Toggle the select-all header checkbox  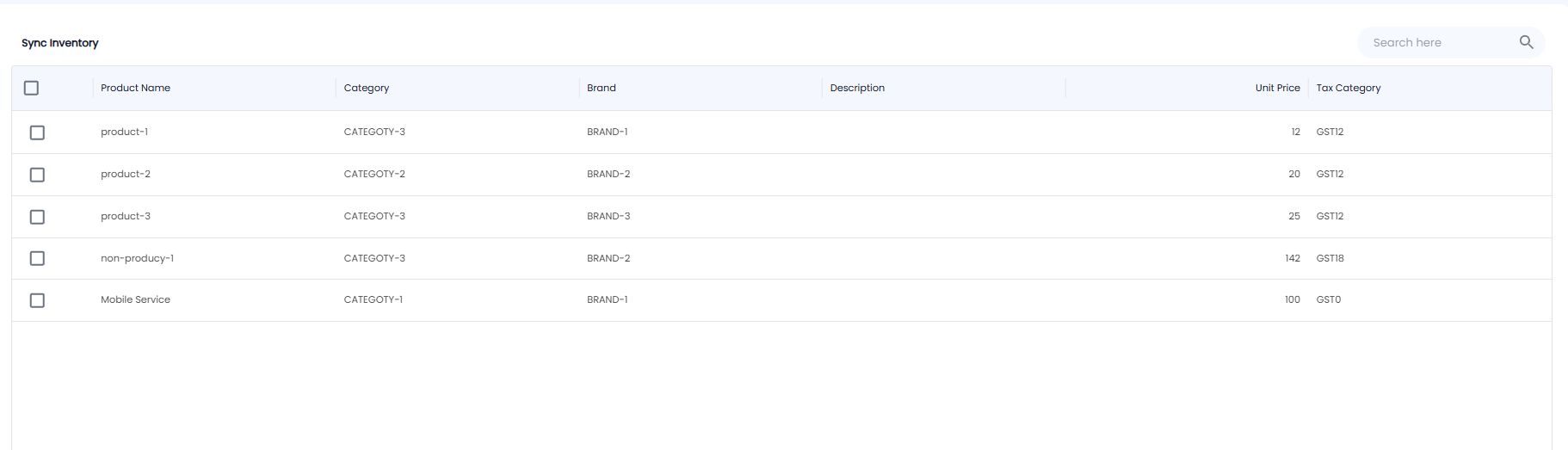(32, 88)
